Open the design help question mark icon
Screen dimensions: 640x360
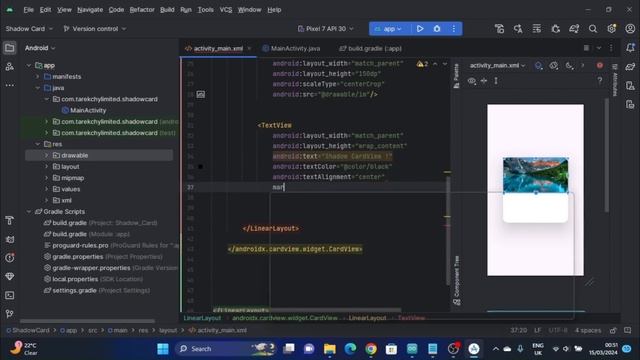coord(600,81)
